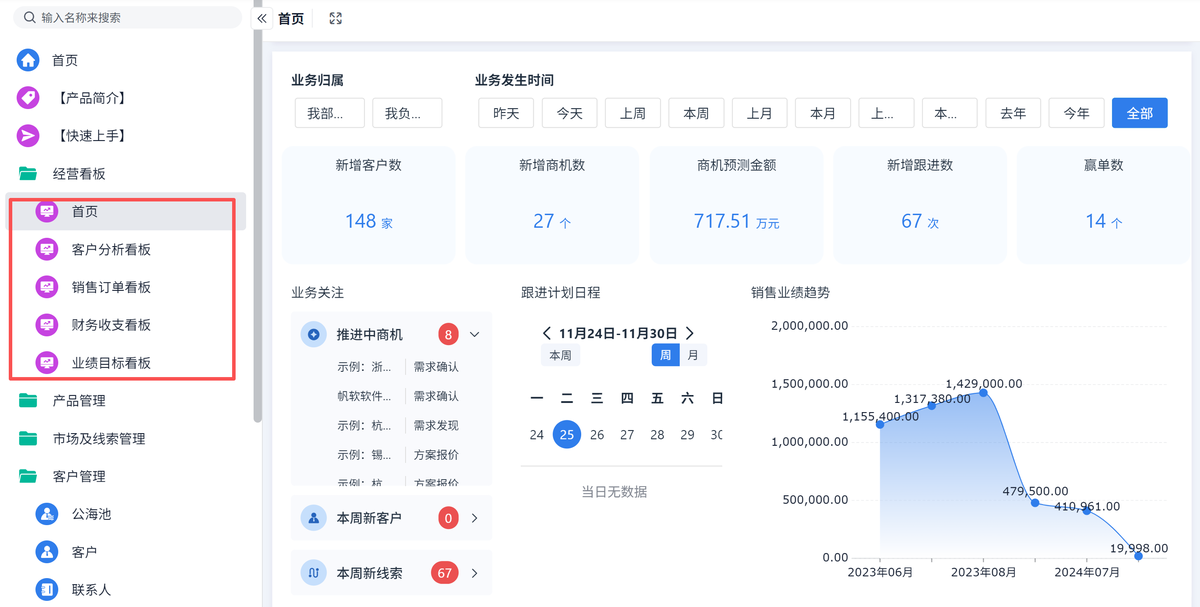Select the 客户分析看板 dashboard icon
The width and height of the screenshot is (1200, 607).
pos(47,249)
